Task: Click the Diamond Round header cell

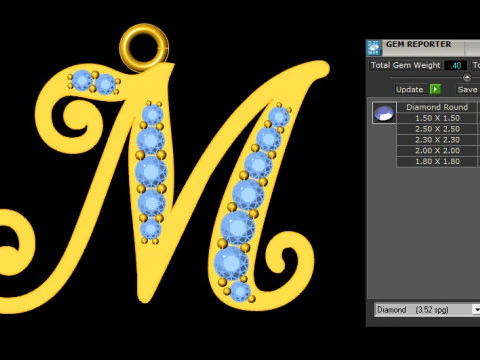Action: point(437,107)
